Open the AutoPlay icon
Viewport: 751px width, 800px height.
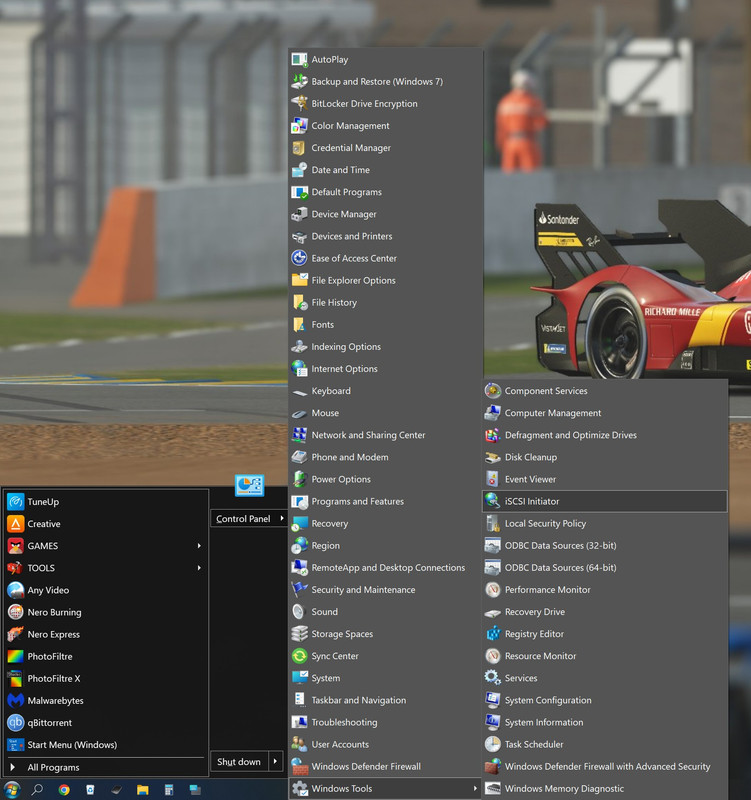coord(299,59)
